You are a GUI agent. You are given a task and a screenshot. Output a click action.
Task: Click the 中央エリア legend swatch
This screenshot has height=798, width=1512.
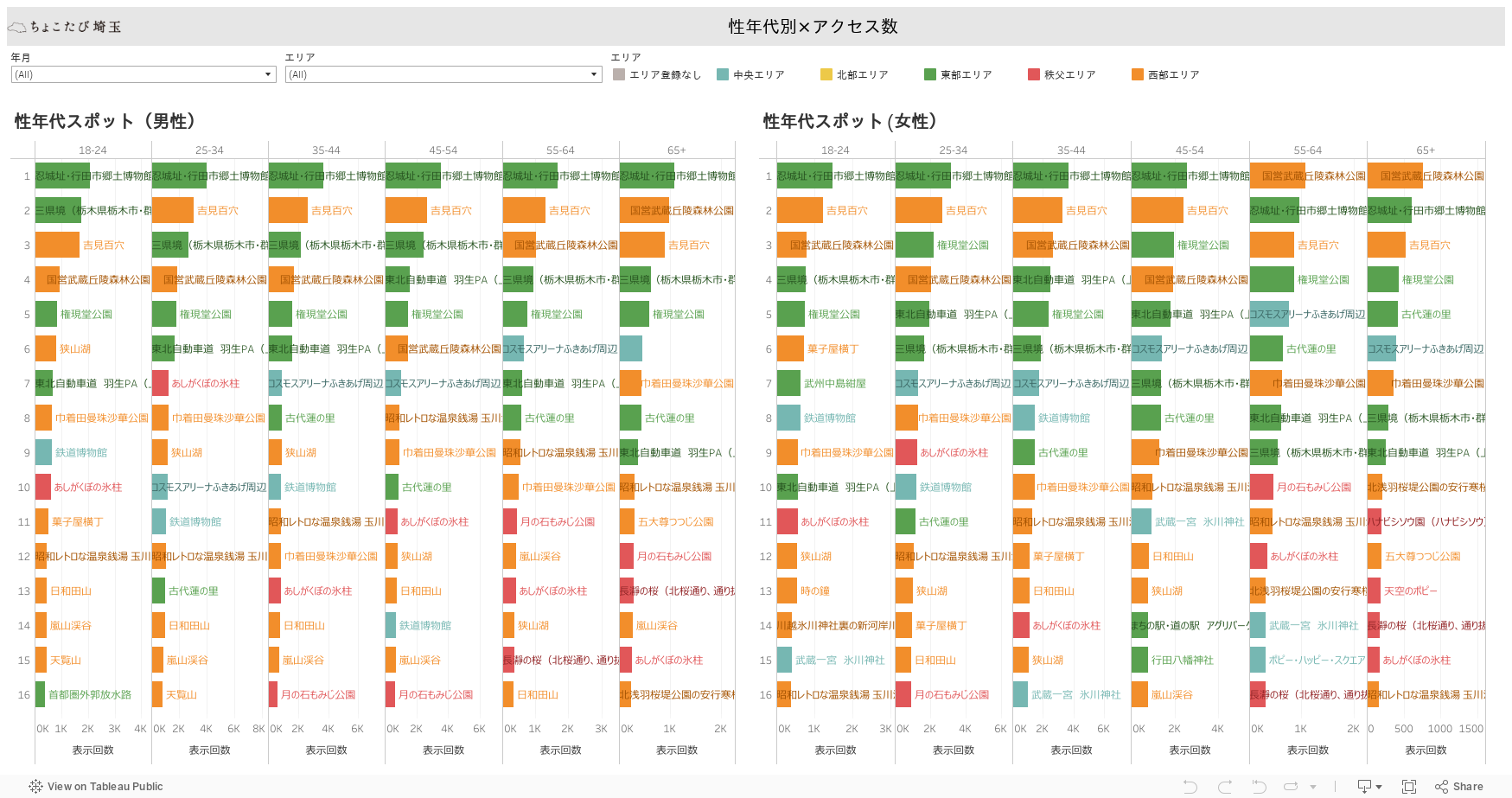tap(723, 74)
